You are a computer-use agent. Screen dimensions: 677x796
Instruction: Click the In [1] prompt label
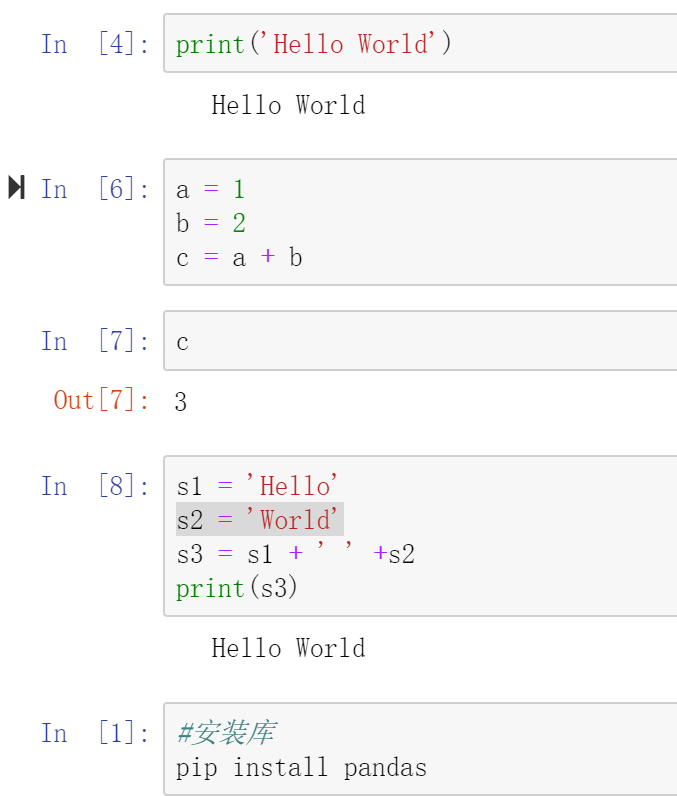[x=95, y=733]
